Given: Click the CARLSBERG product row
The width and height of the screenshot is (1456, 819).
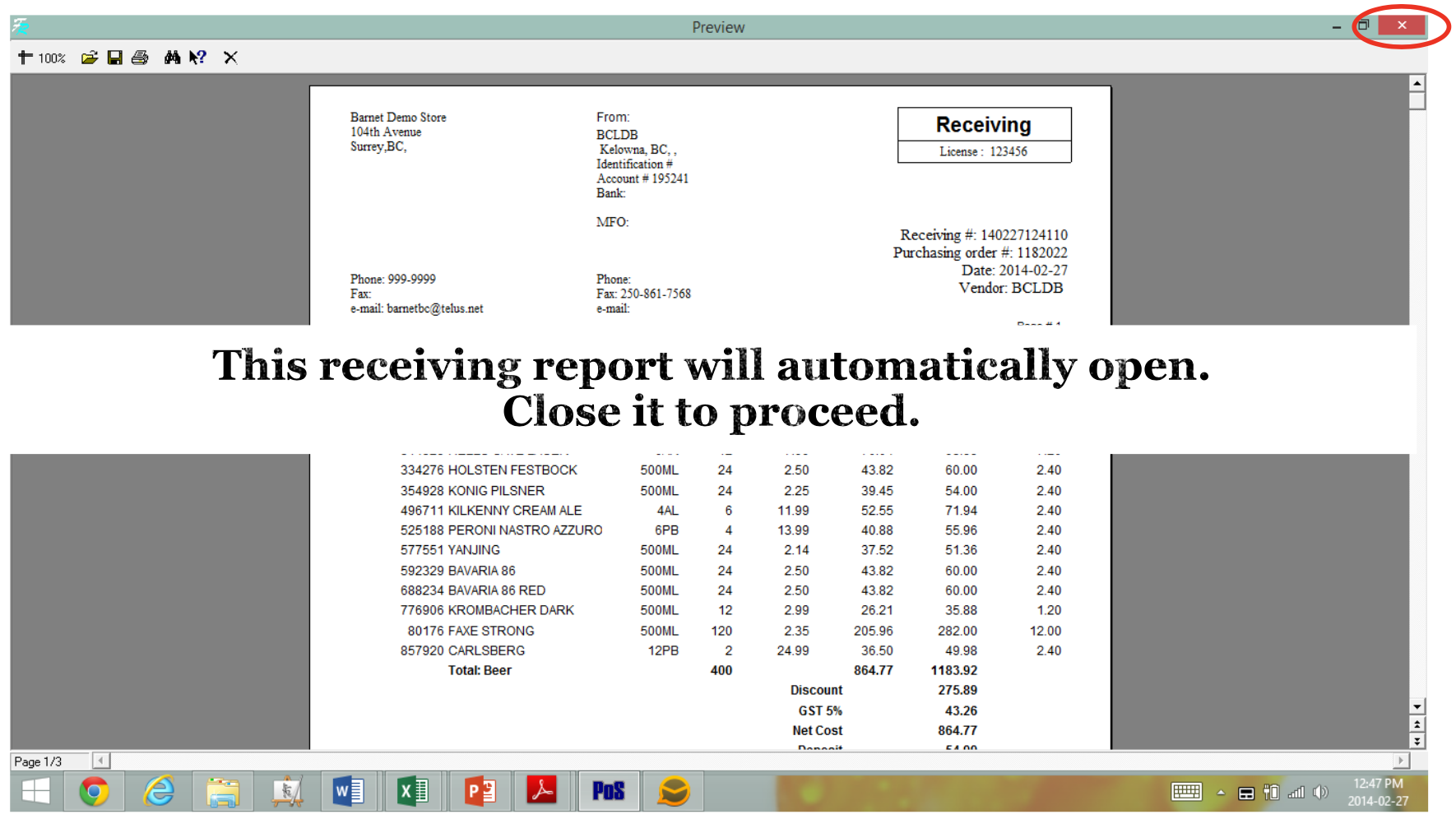Looking at the screenshot, I should [730, 650].
